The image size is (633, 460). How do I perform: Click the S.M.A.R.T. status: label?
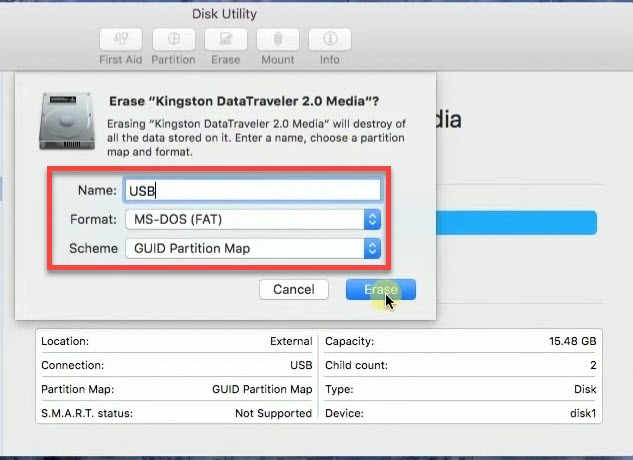(87, 413)
